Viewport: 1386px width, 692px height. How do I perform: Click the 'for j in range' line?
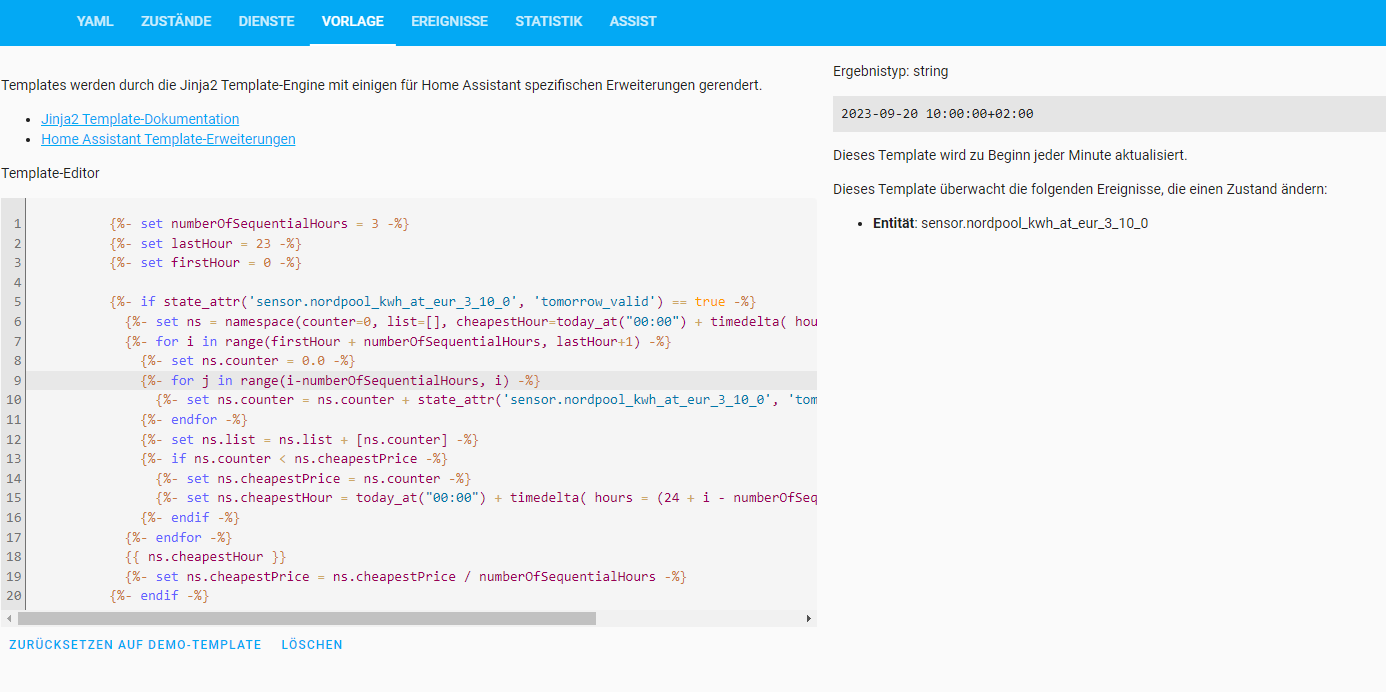tap(340, 381)
